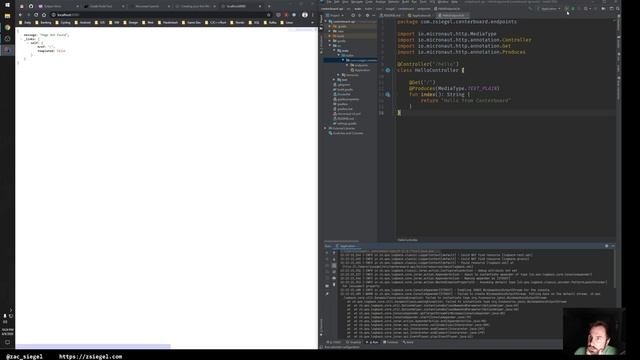Open build.gradle in project tree
Viewport: 640px width, 360px height.
click(x=344, y=90)
